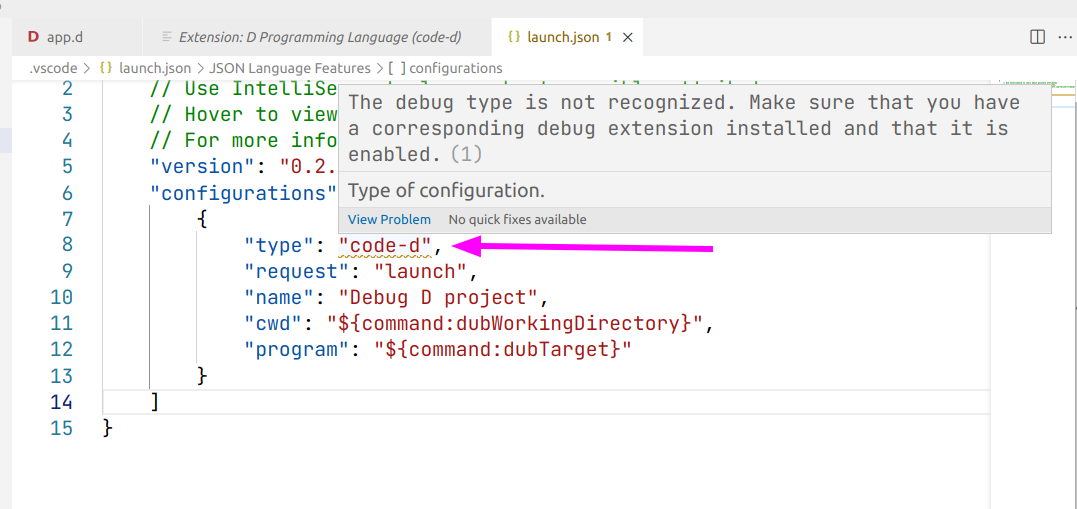Click the JSON braces icon on launch.json tab
Image resolution: width=1077 pixels, height=509 pixels.
514,37
